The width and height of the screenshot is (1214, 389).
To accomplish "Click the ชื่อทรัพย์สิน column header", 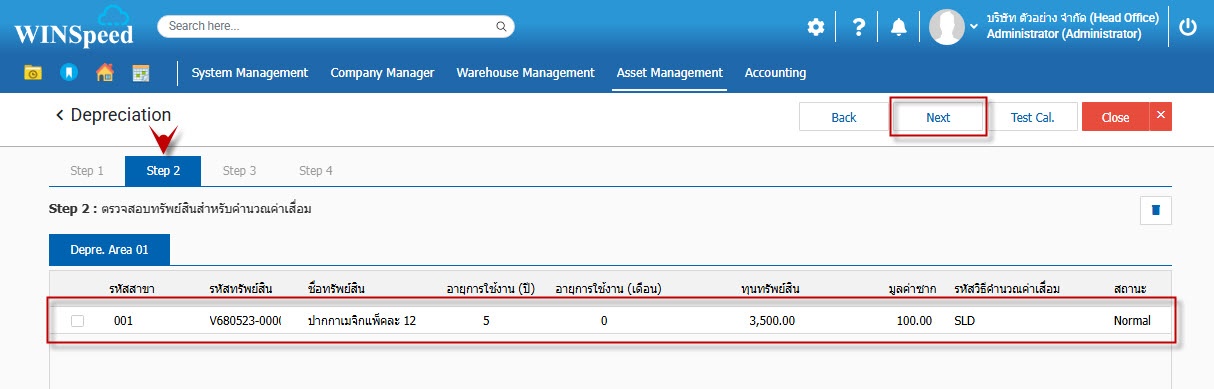I will pyautogui.click(x=337, y=289).
